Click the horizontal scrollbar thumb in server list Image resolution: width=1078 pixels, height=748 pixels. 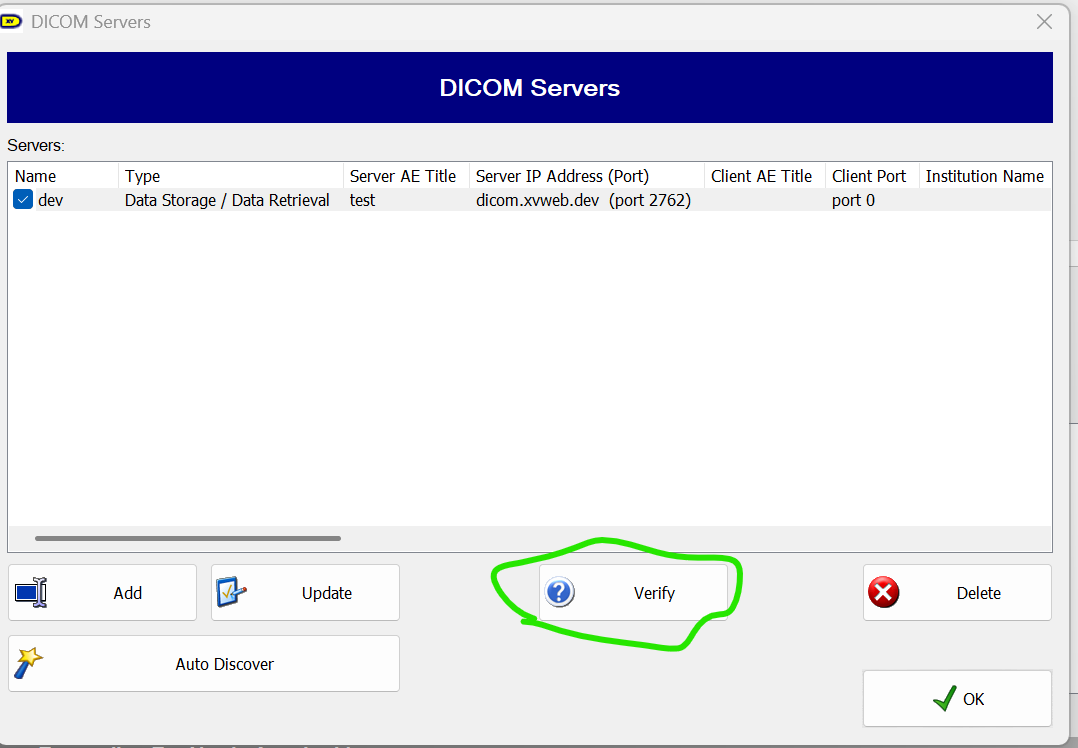(x=188, y=538)
